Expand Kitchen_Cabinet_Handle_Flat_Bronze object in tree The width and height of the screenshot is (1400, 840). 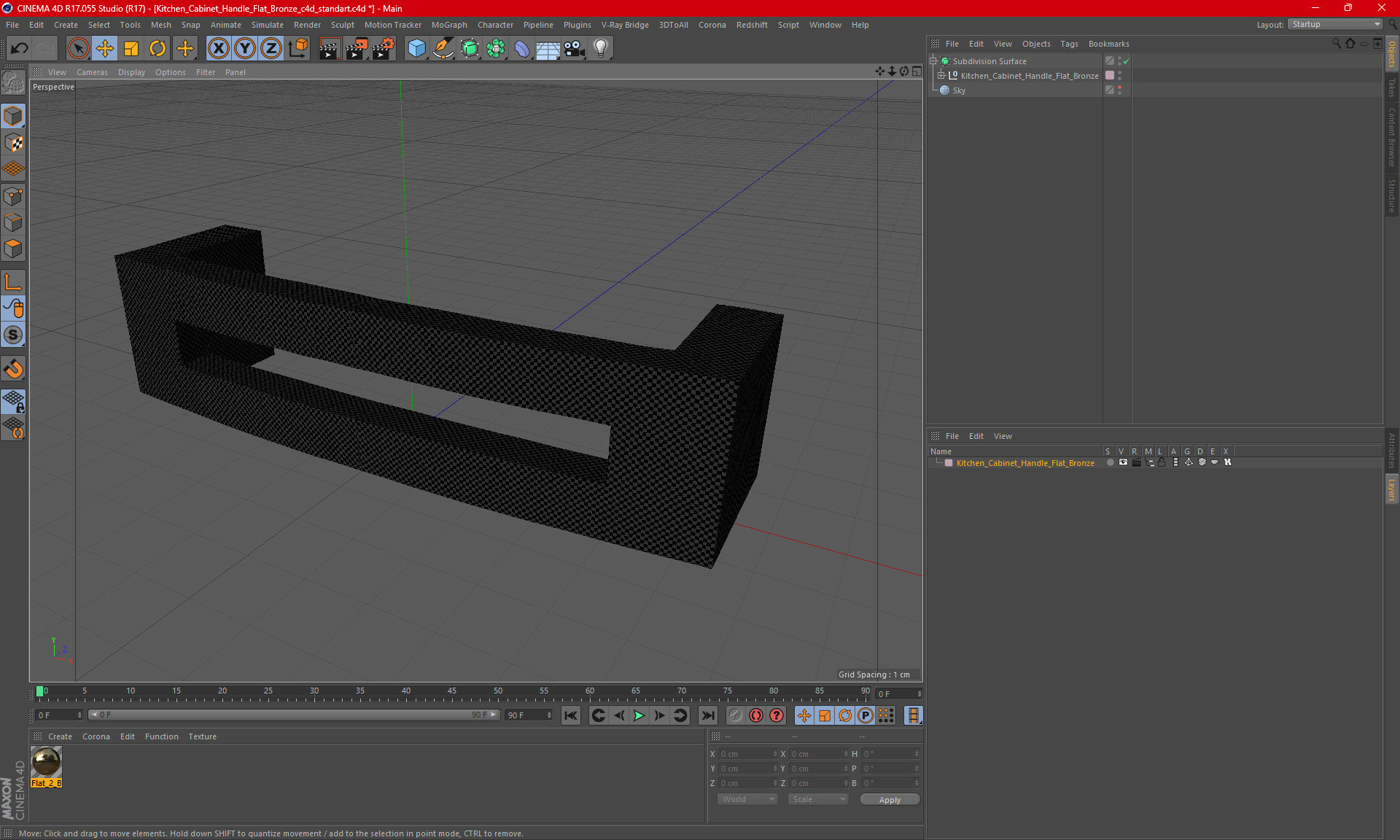point(941,75)
